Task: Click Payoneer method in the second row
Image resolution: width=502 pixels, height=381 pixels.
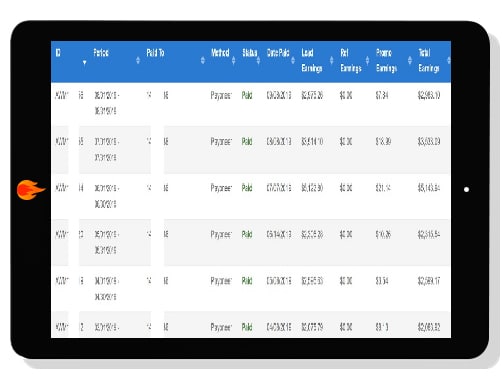Action: point(221,142)
